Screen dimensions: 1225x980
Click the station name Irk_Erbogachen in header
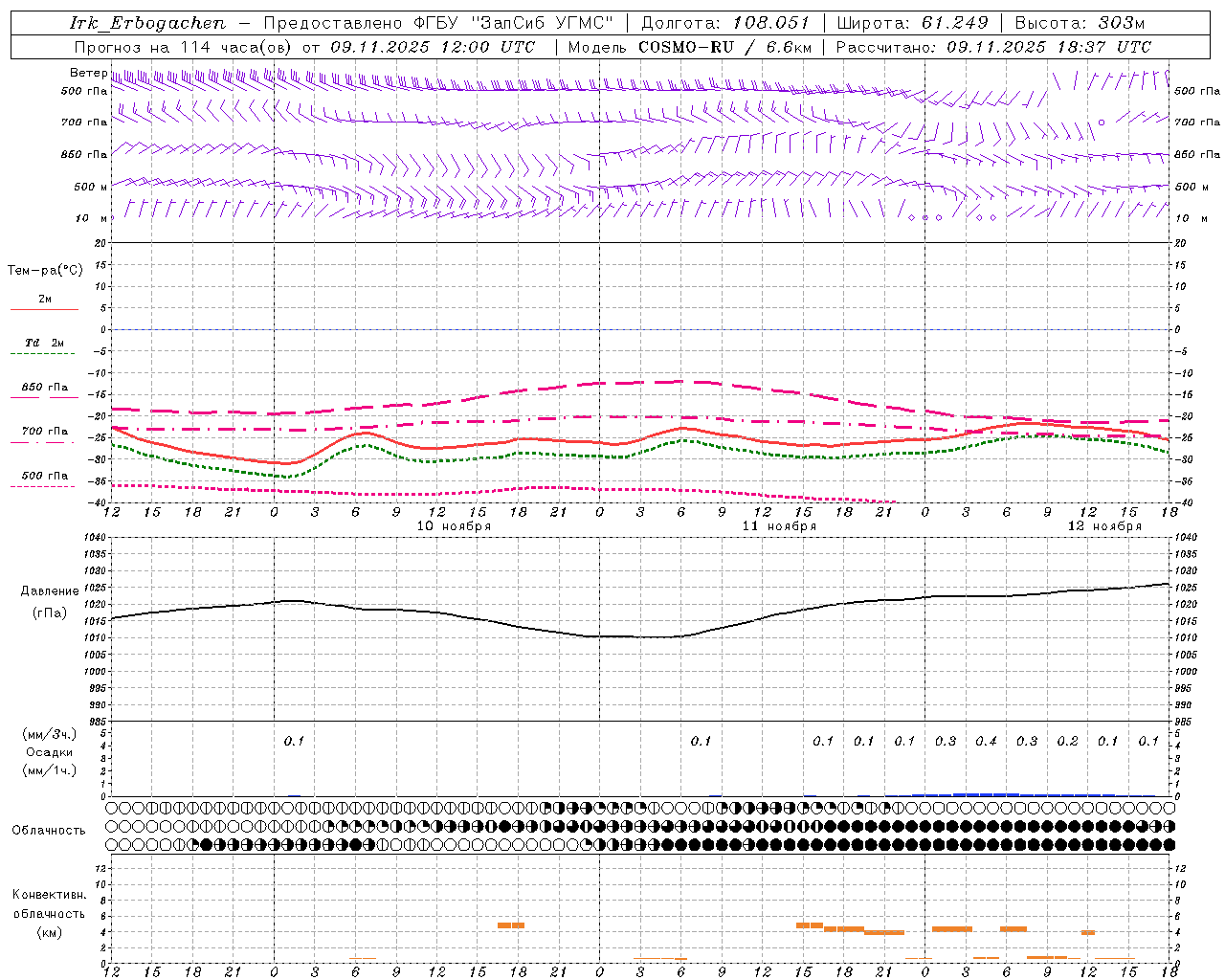tap(148, 23)
